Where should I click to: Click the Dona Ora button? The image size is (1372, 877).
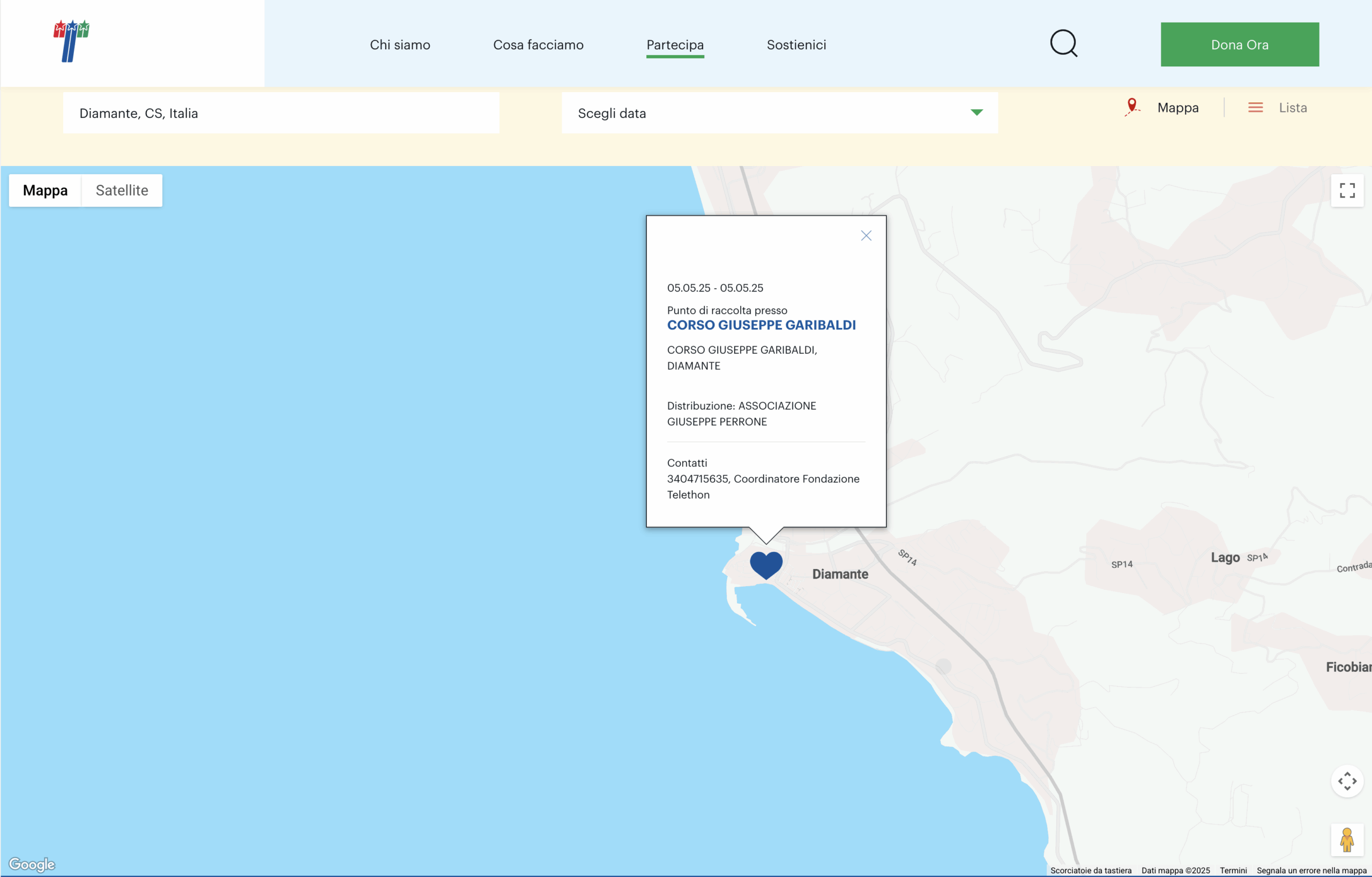[x=1239, y=44]
